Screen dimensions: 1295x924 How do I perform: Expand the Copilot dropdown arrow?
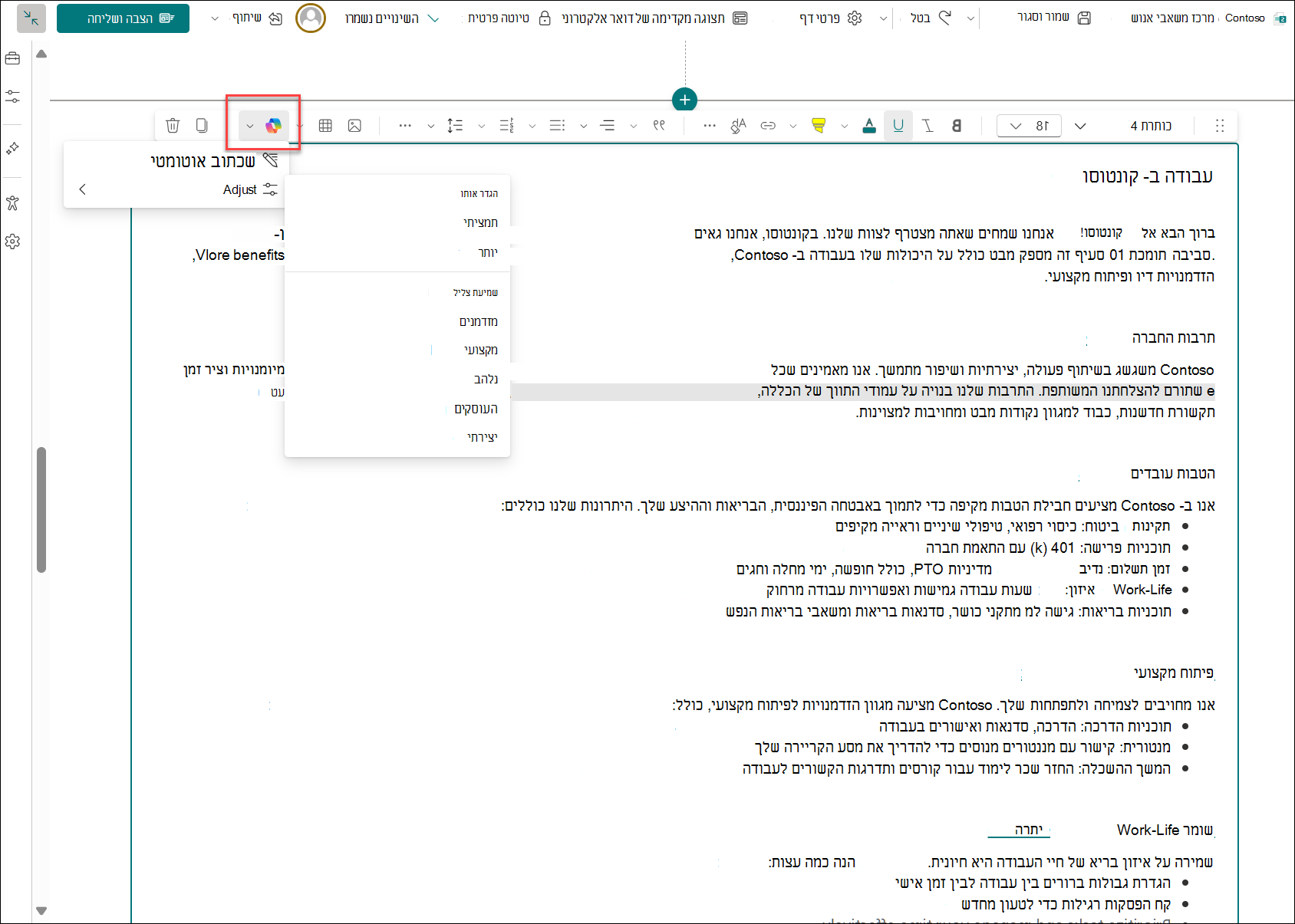[x=250, y=126]
